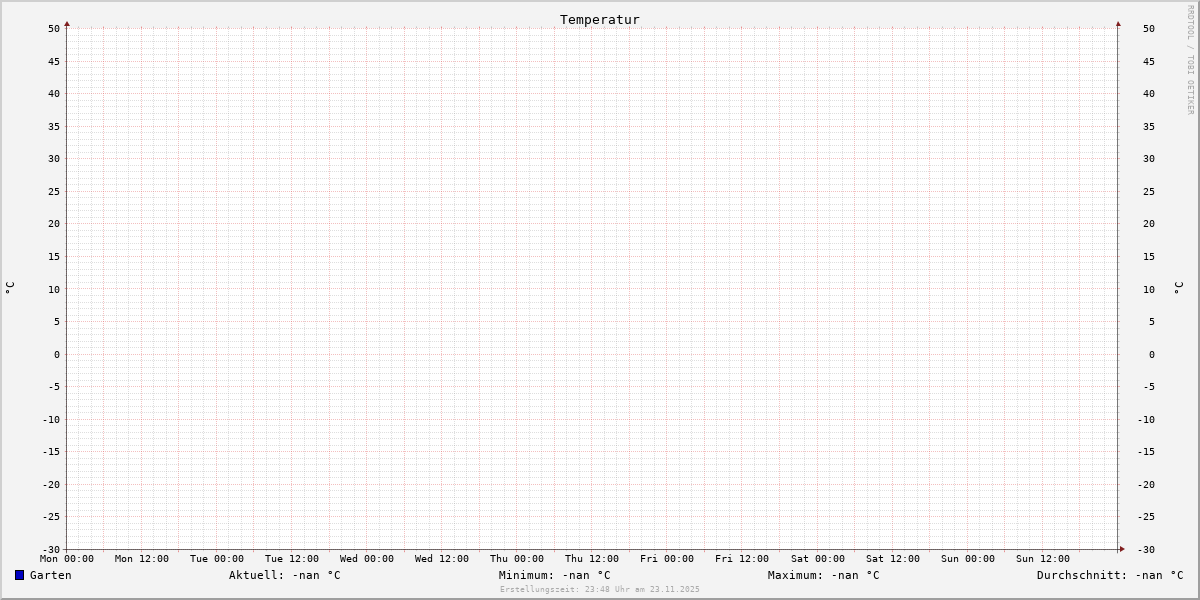Viewport: 1200px width, 600px height.
Task: Click the Wed 12:00 time axis label
Action: [442, 559]
